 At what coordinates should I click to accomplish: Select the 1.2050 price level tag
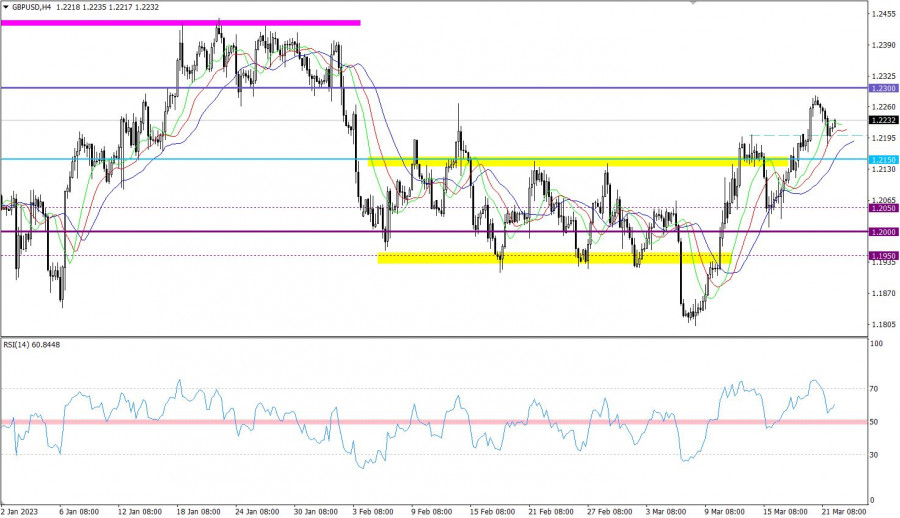coord(882,208)
